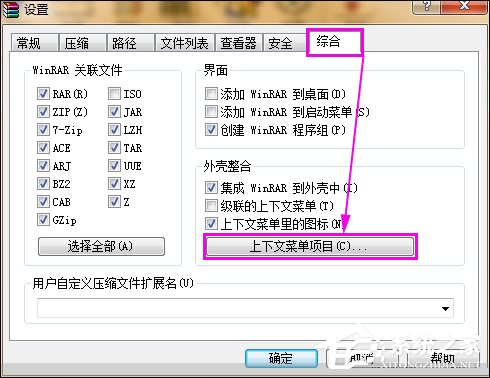Uncheck 集成 WinRAR 到外壳中 option

[x=211, y=188]
